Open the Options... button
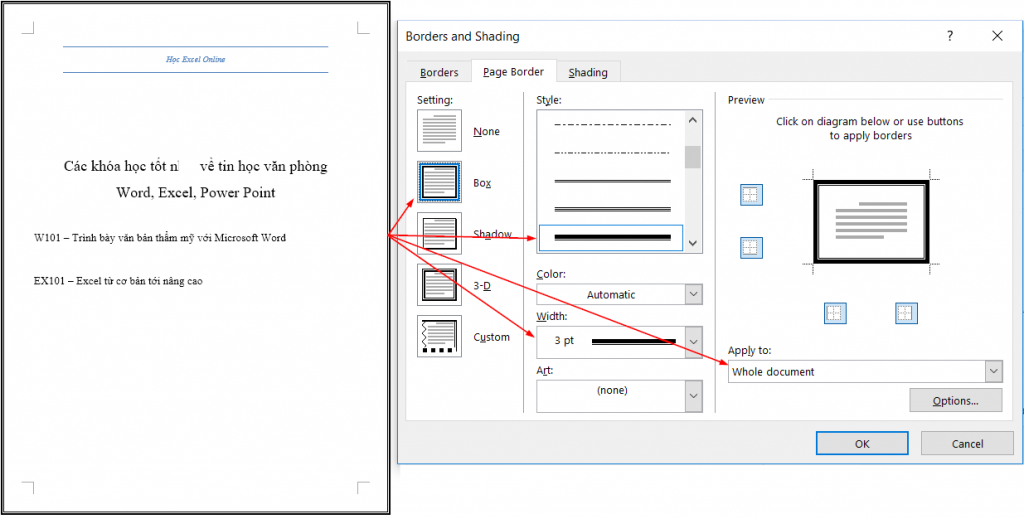The width and height of the screenshot is (1024, 519). tap(955, 400)
